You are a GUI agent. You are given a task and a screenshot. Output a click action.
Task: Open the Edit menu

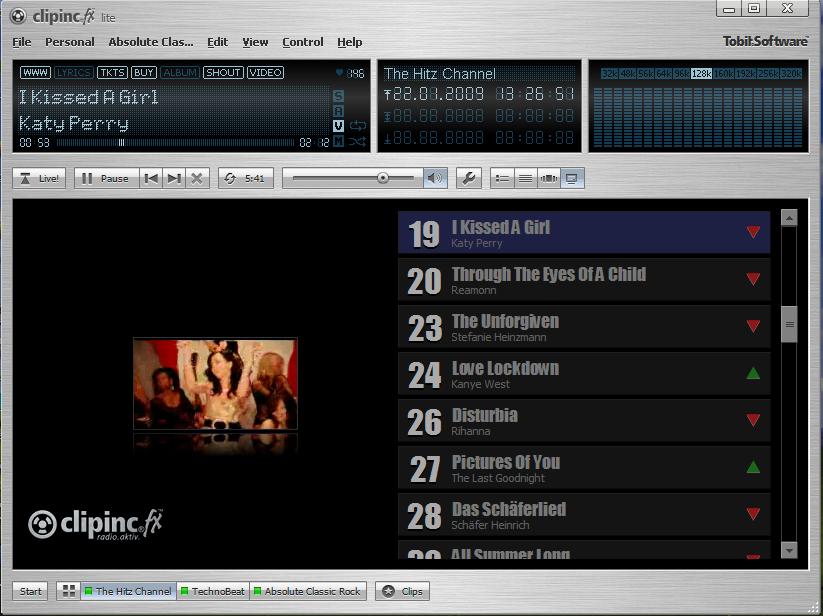click(x=217, y=42)
